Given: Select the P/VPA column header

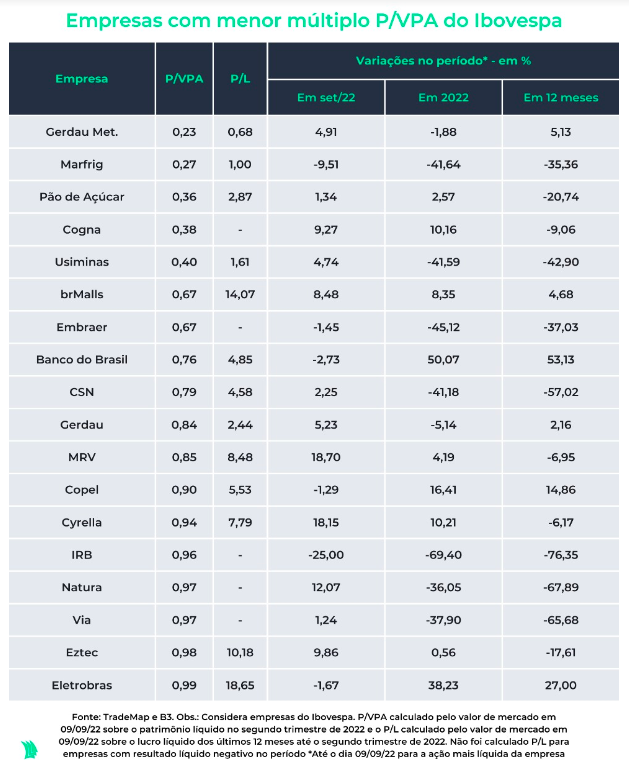Looking at the screenshot, I should [184, 78].
